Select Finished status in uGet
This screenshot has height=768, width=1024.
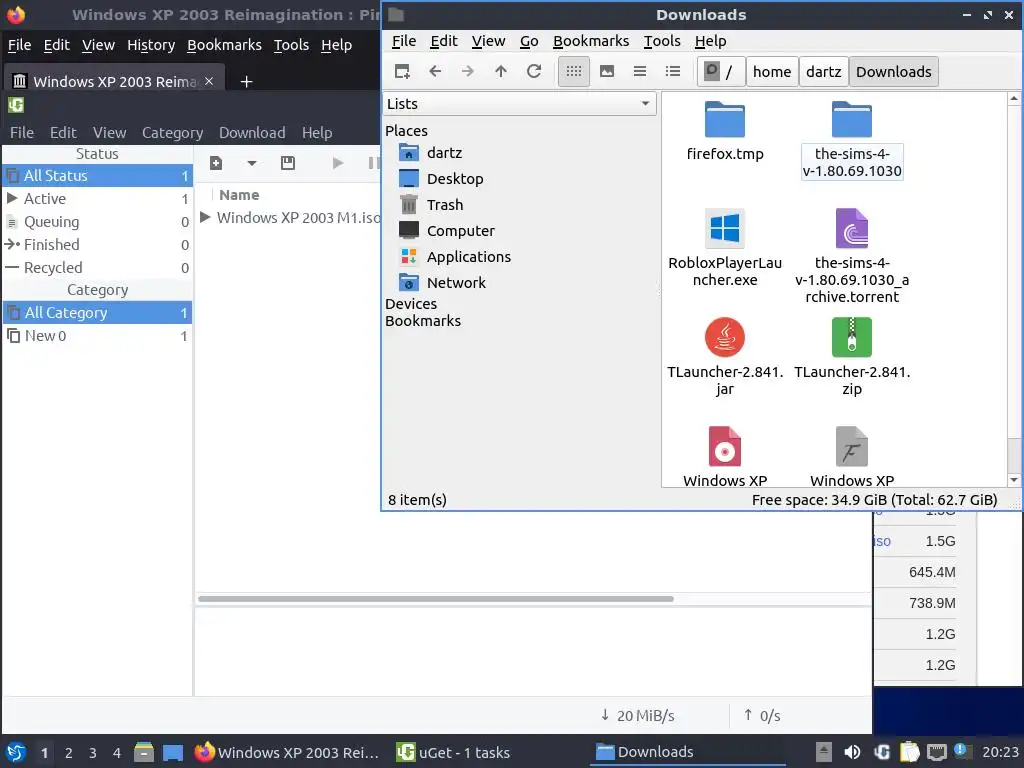click(x=97, y=245)
